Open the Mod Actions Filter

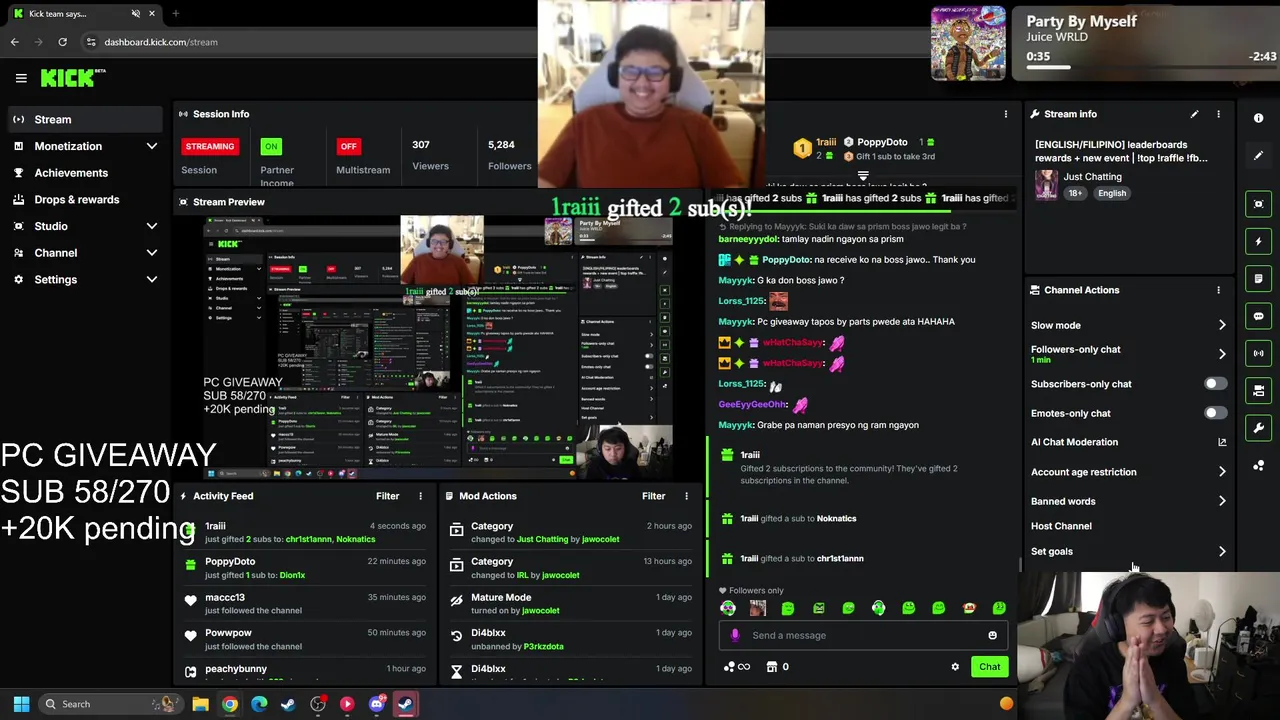tap(653, 496)
